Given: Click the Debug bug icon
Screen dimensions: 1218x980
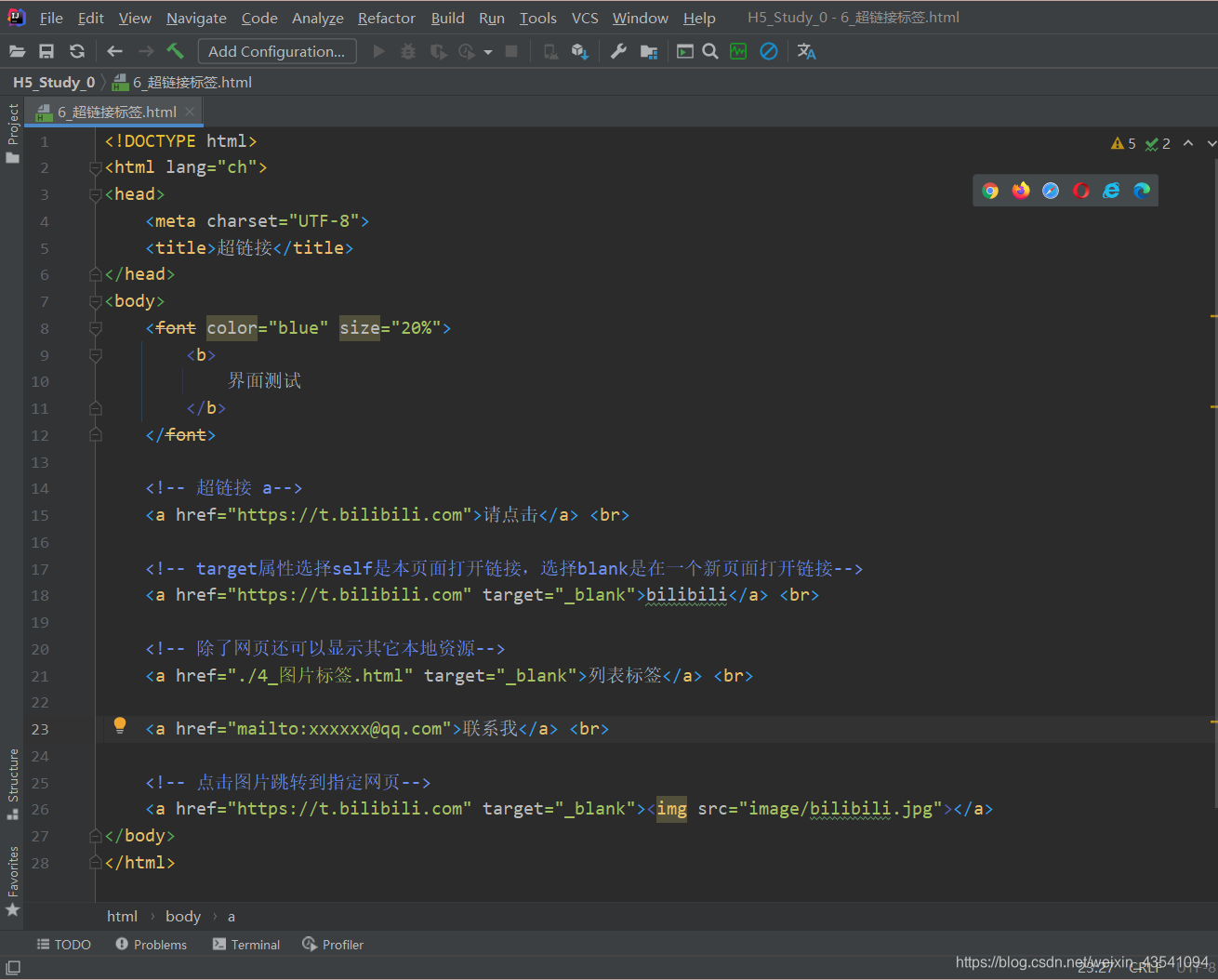Looking at the screenshot, I should (x=408, y=51).
